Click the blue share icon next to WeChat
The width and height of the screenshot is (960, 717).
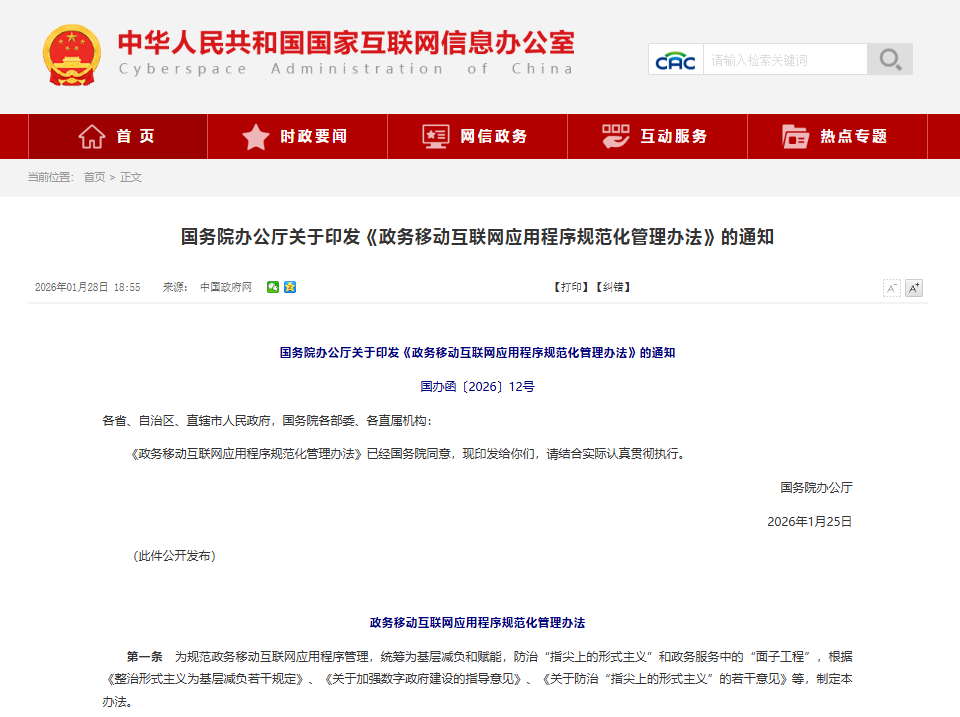[289, 287]
